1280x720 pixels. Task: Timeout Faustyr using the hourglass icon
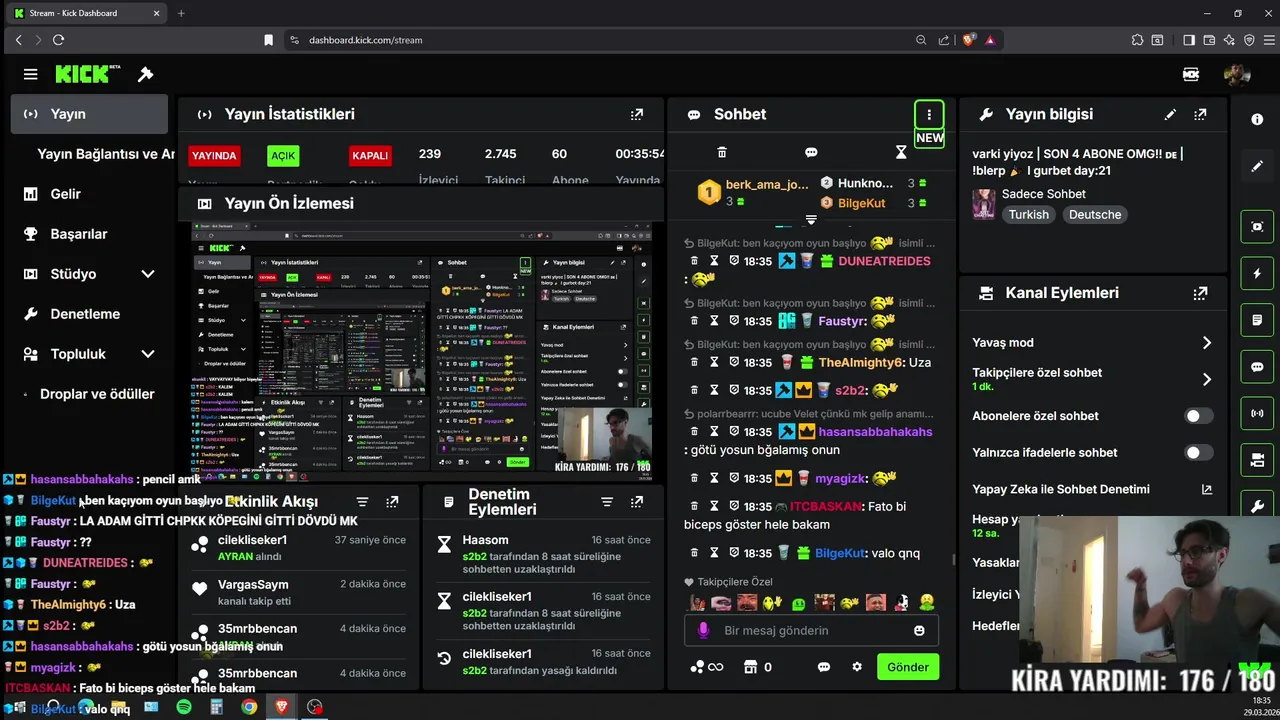click(x=714, y=321)
